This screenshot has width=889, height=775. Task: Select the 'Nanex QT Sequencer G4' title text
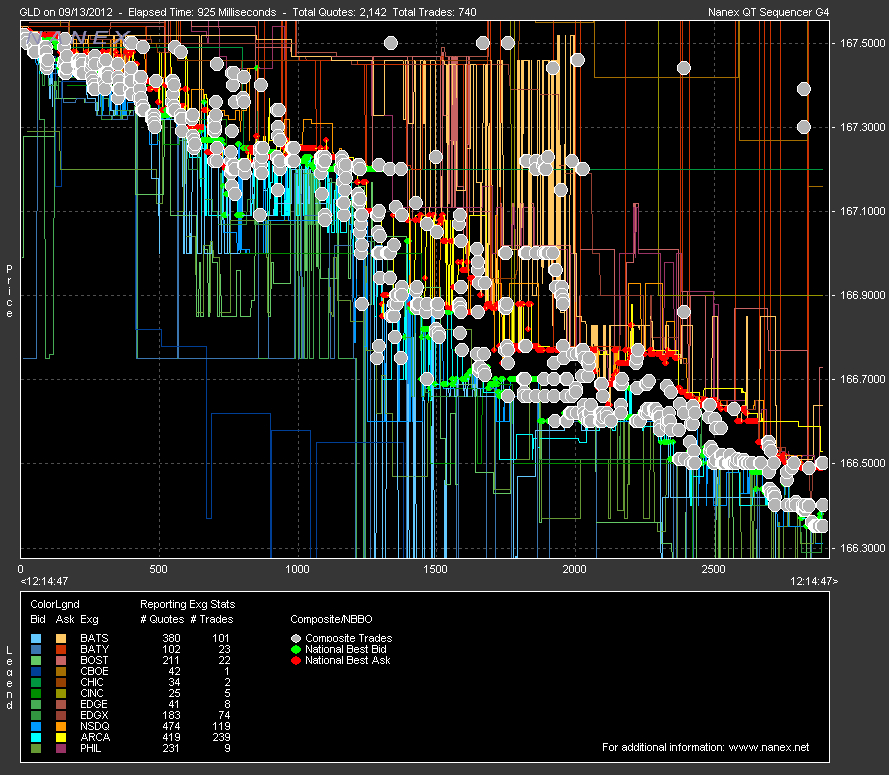click(x=768, y=12)
